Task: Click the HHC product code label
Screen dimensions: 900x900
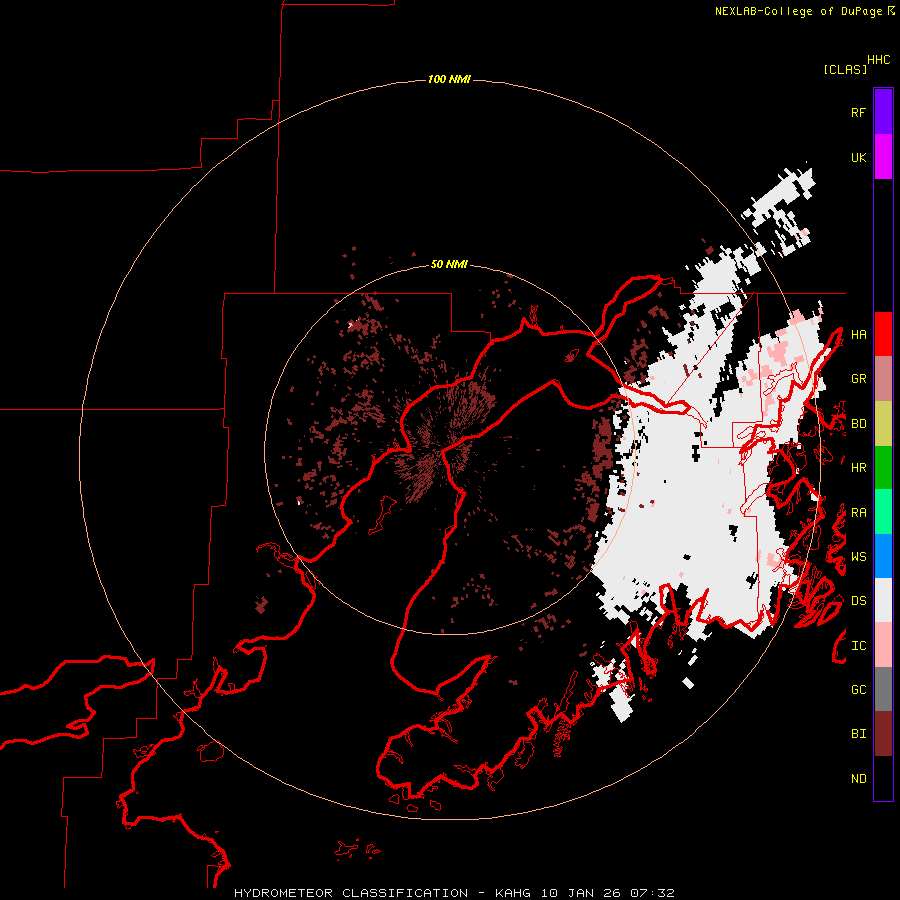Action: click(879, 60)
